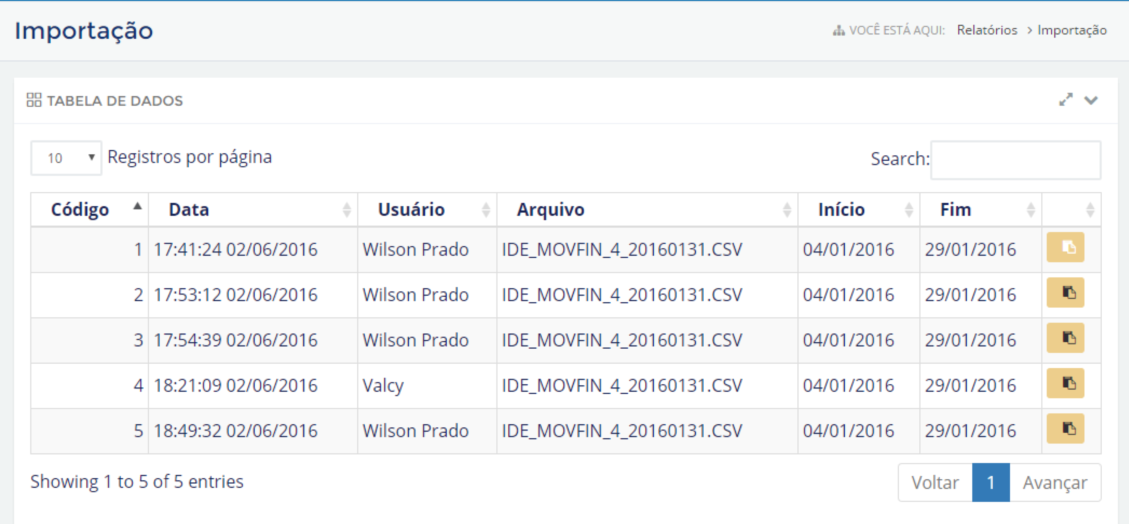Sort table by Início column

[859, 210]
